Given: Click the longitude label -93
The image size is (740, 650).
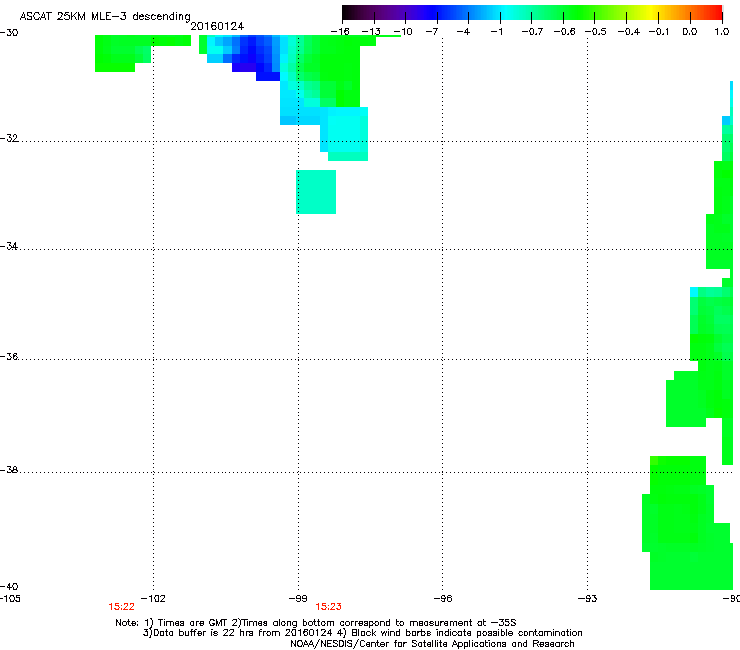Looking at the screenshot, I should [588, 598].
